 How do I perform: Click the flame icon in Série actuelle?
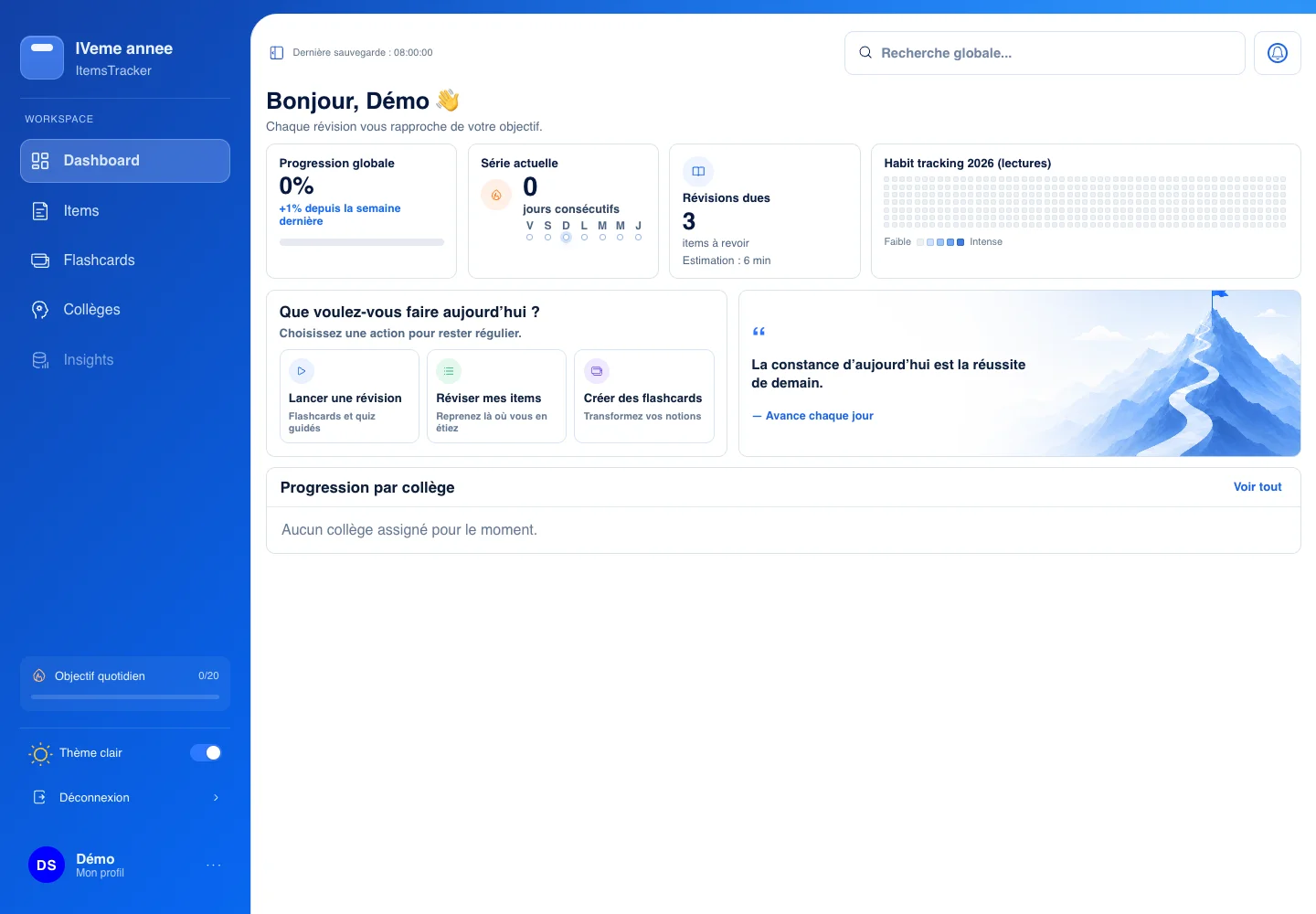[496, 195]
